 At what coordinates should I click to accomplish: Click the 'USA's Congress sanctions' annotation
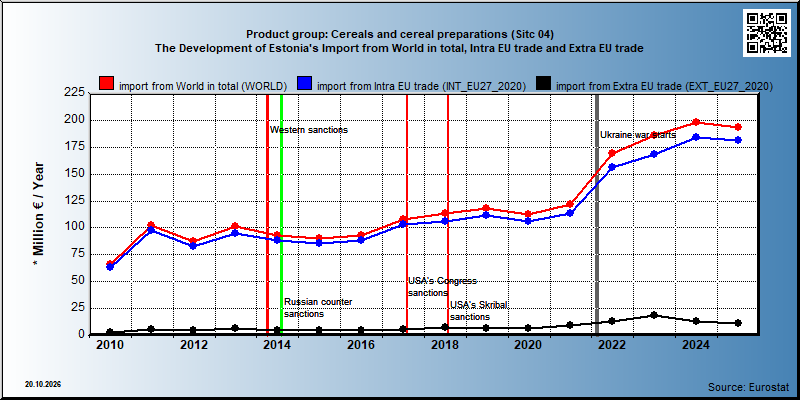pos(442,287)
